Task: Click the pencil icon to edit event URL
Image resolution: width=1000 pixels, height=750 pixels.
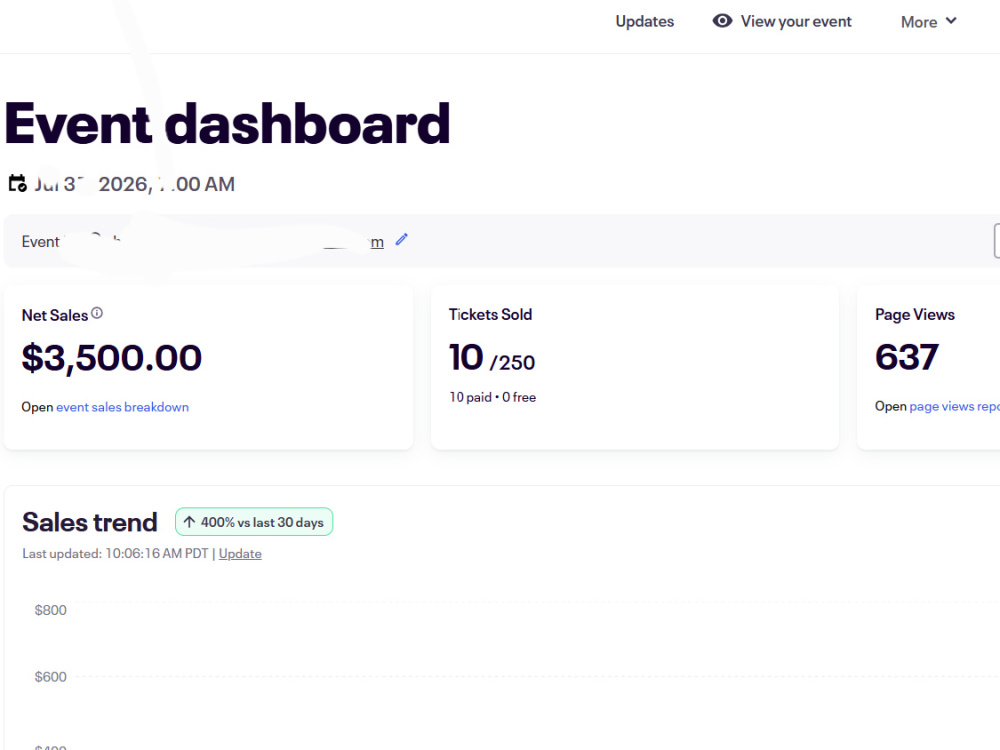Action: click(401, 240)
